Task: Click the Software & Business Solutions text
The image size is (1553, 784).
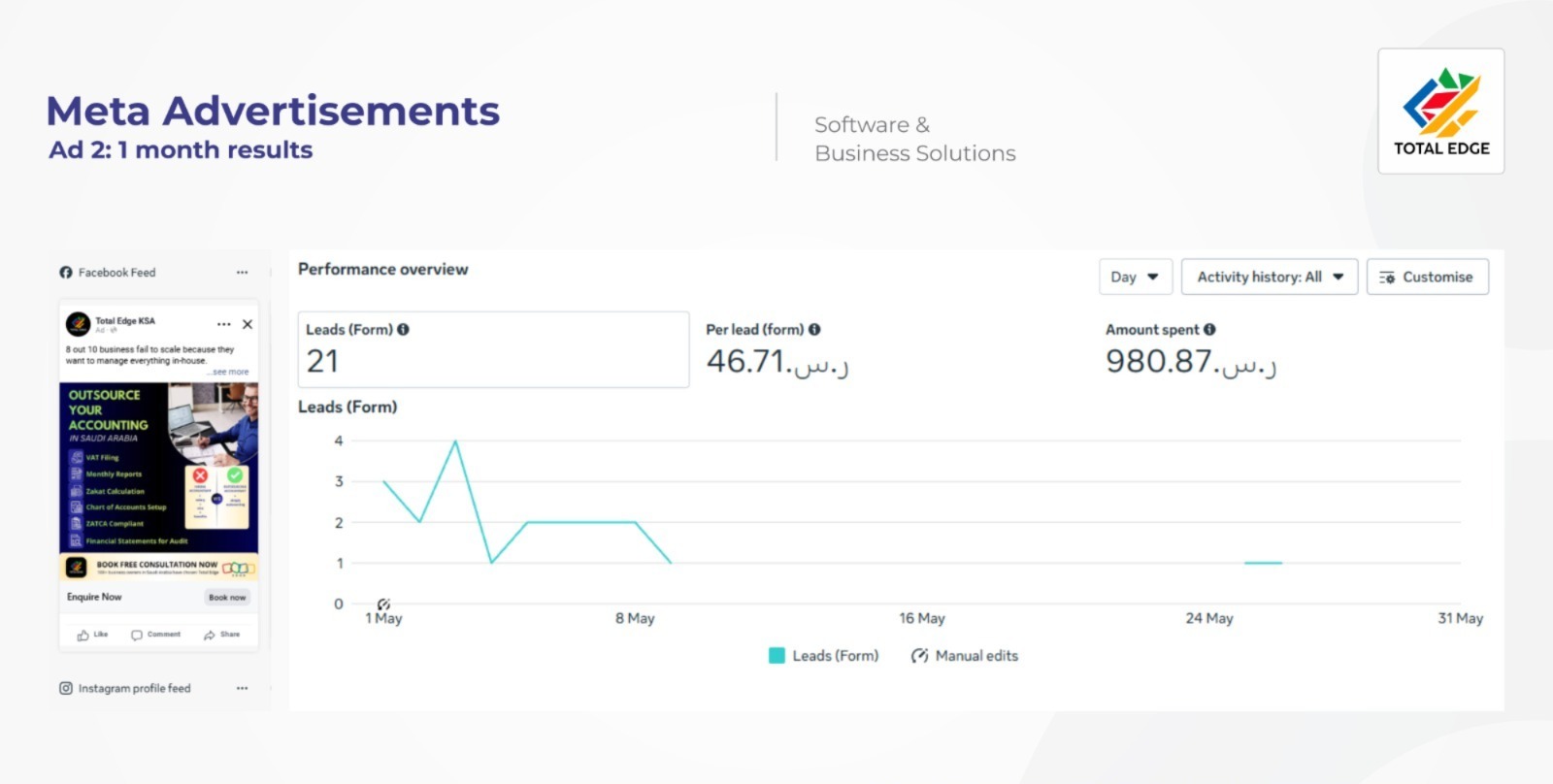Action: pos(915,139)
